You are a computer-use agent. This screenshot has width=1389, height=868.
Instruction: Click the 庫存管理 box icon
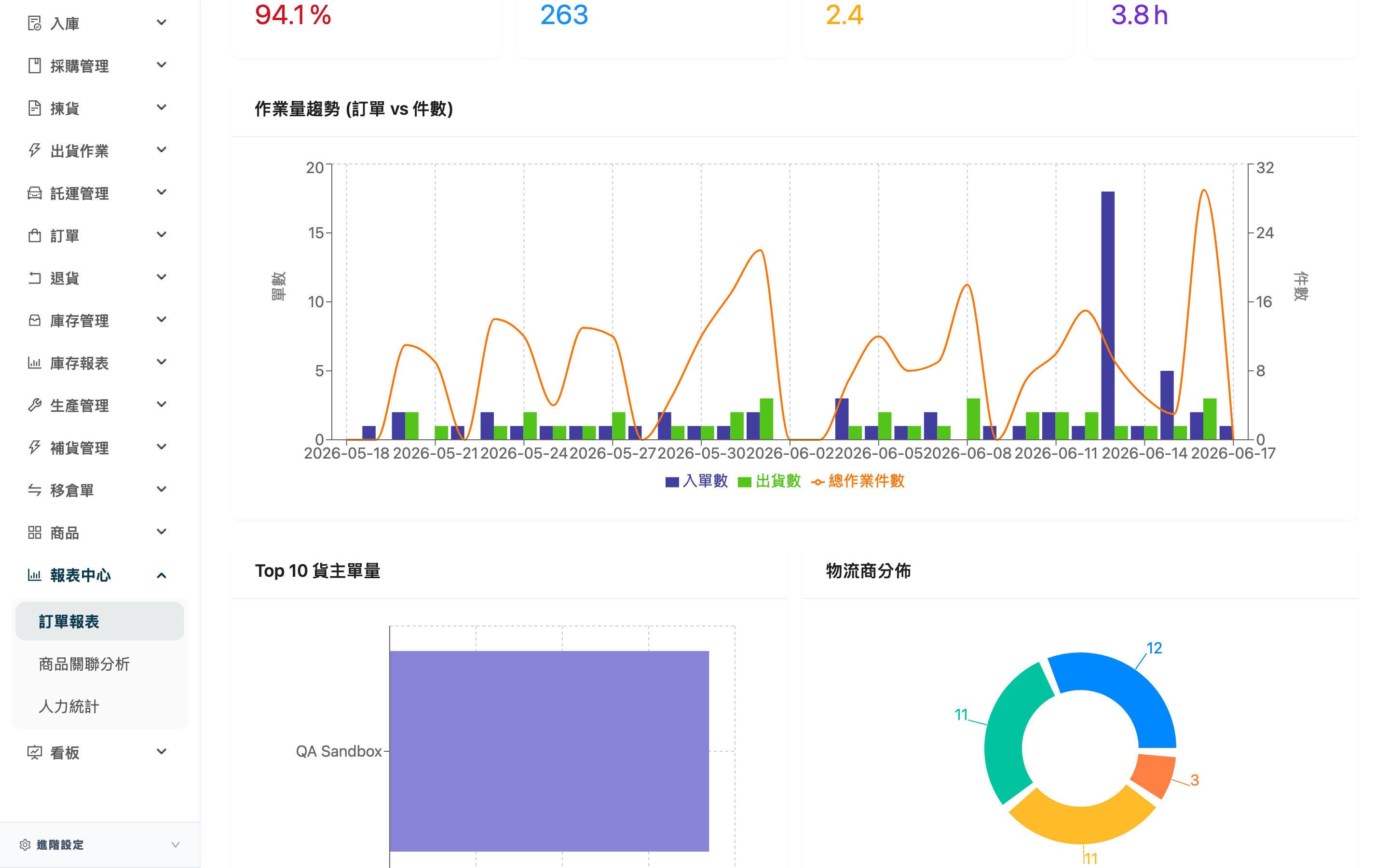point(34,320)
